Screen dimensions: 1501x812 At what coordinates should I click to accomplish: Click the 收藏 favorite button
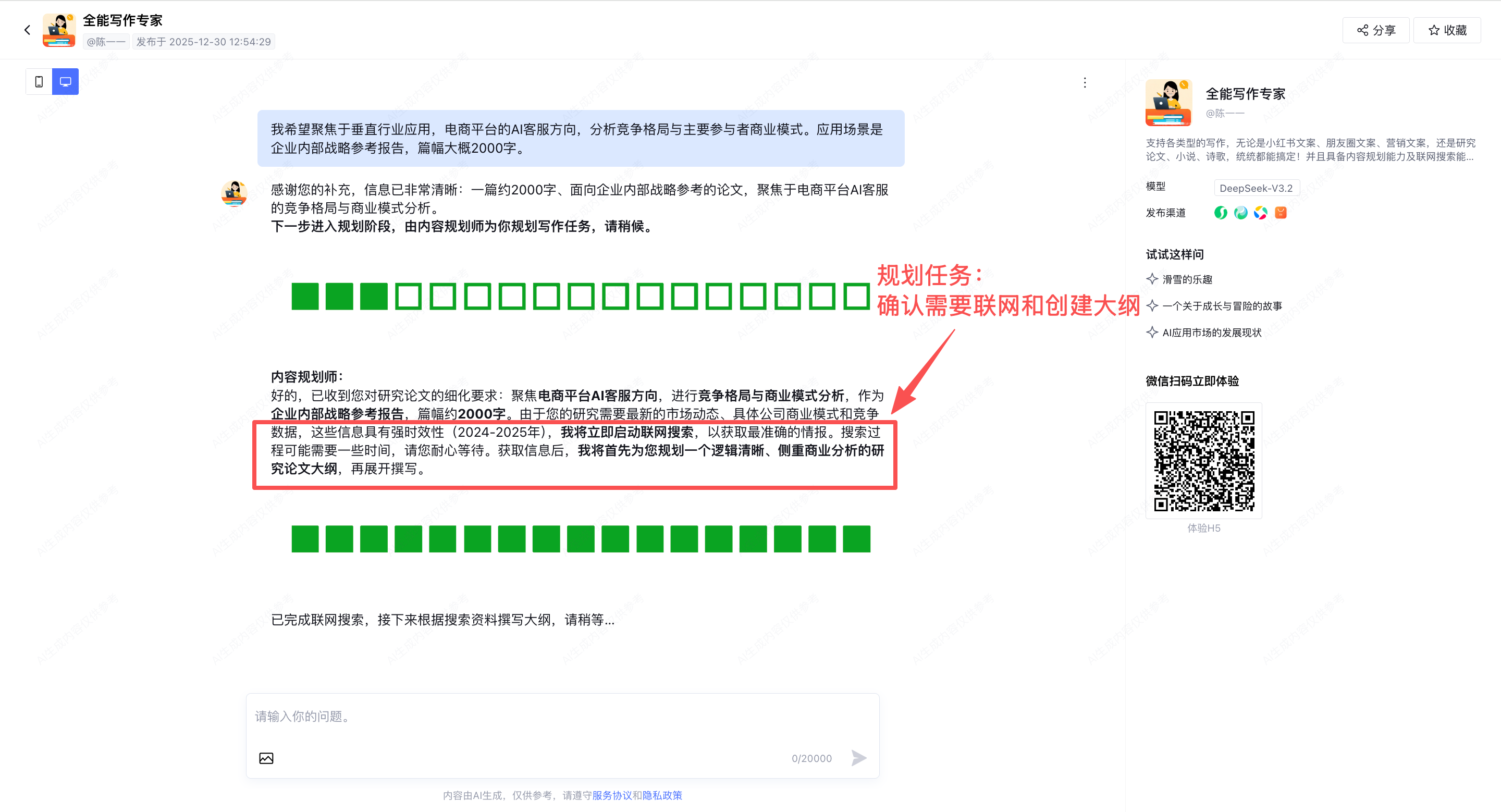1447,30
